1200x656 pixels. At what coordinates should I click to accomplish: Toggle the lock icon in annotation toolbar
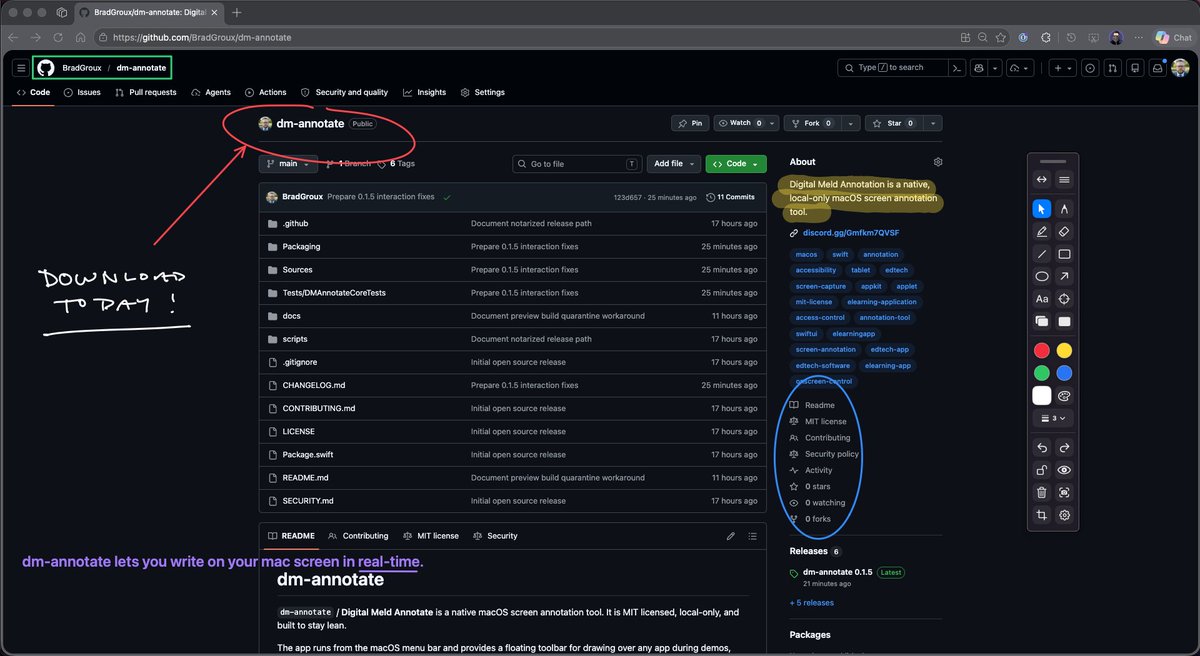coord(1042,470)
